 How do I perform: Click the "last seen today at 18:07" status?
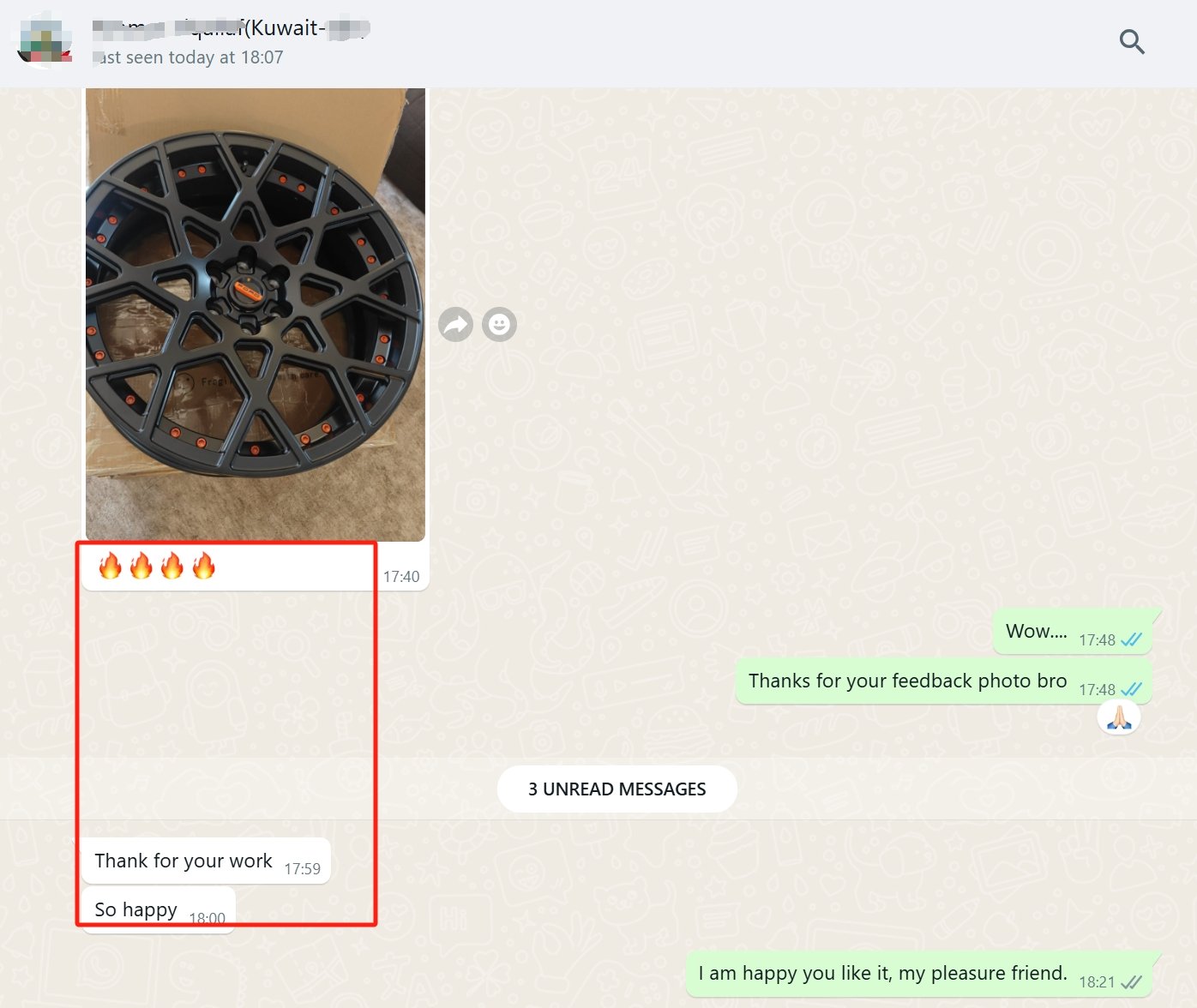coord(188,57)
